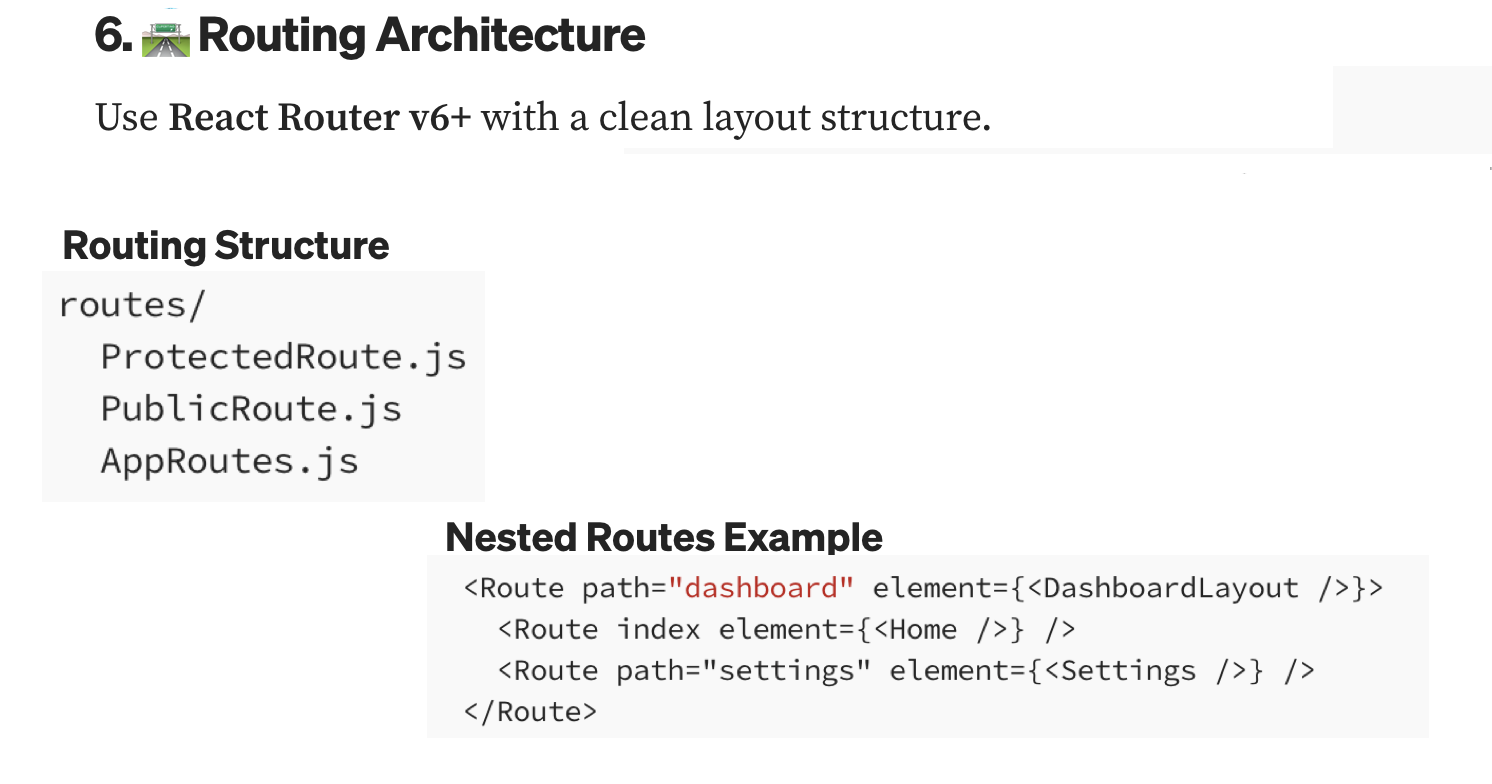
Task: Click the red "dashboard" string in code
Action: pos(761,588)
